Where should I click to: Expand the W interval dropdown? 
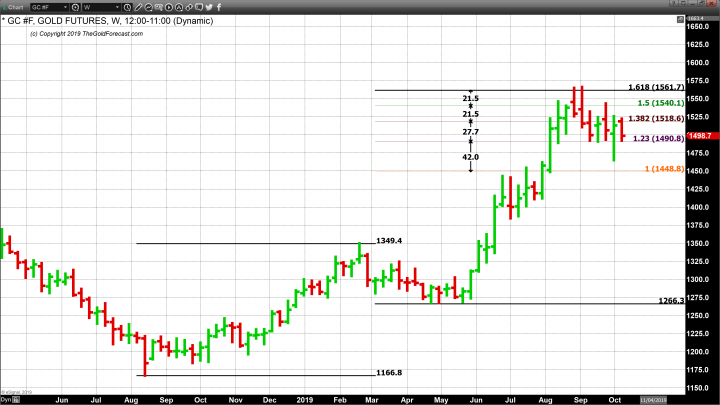pyautogui.click(x=117, y=7)
